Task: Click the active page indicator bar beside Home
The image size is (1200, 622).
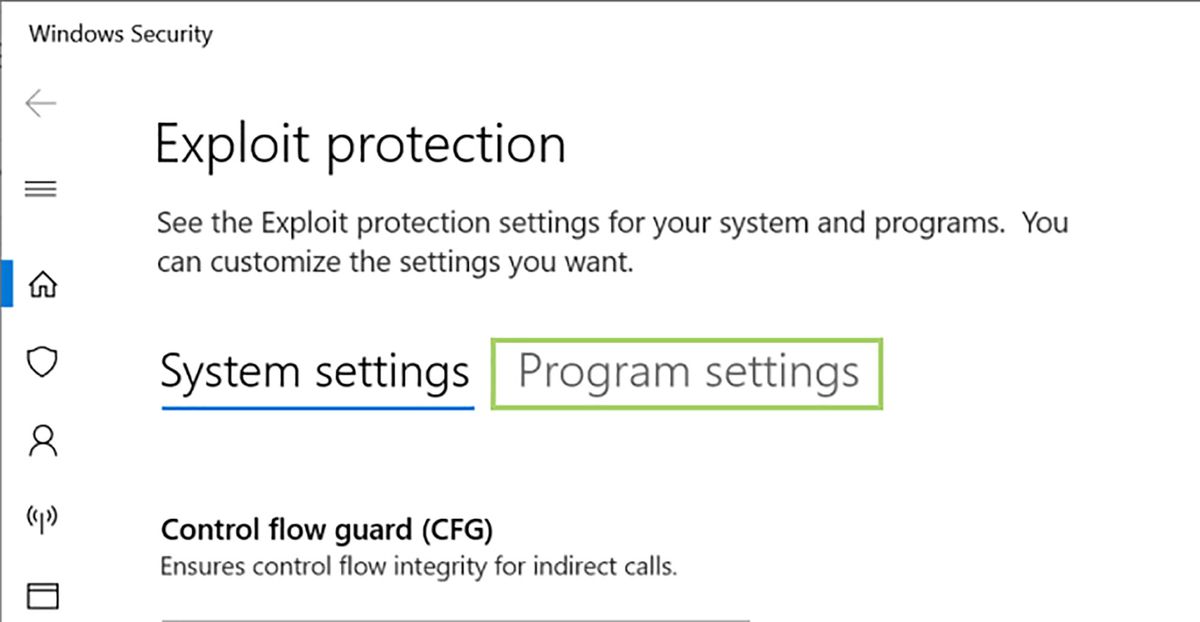Action: click(x=5, y=283)
